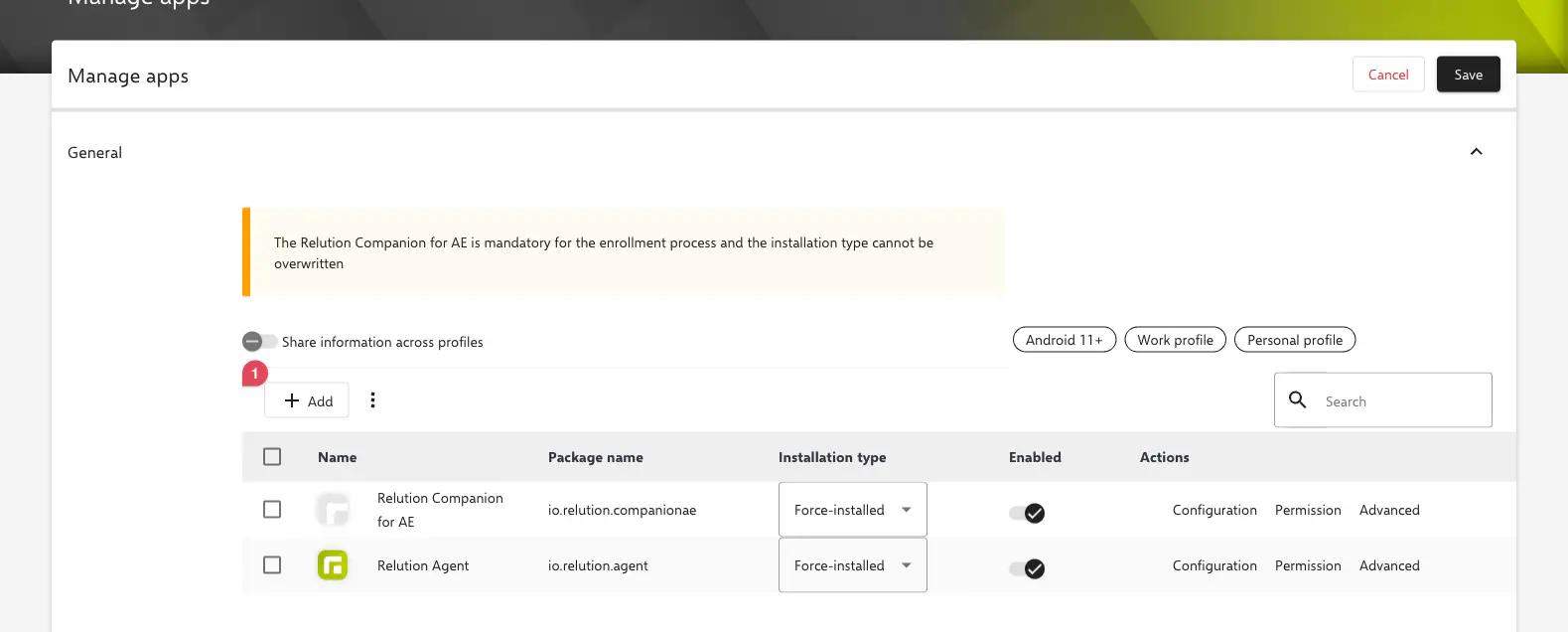Click the Relution Agent name text
Viewport: 1568px width, 632px height.
tap(423, 565)
